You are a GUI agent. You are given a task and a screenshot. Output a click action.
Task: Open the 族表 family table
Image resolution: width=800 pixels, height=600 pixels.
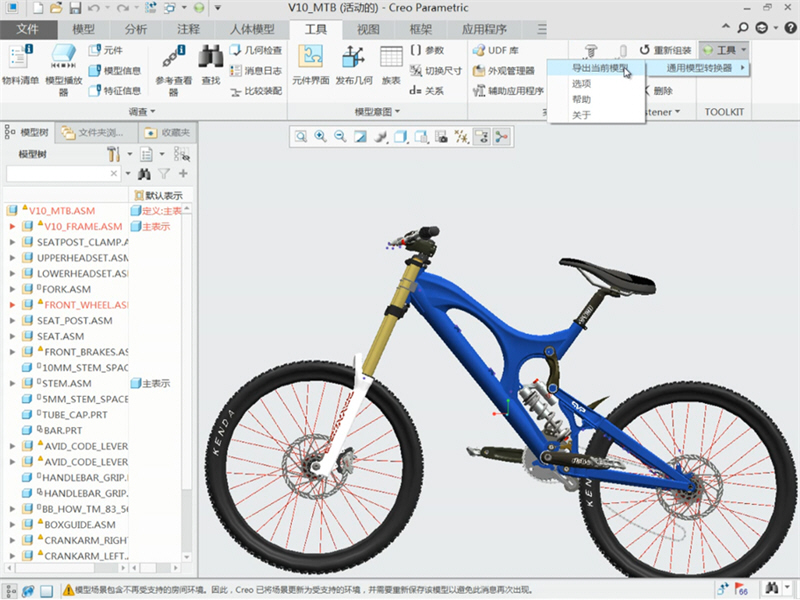click(391, 65)
